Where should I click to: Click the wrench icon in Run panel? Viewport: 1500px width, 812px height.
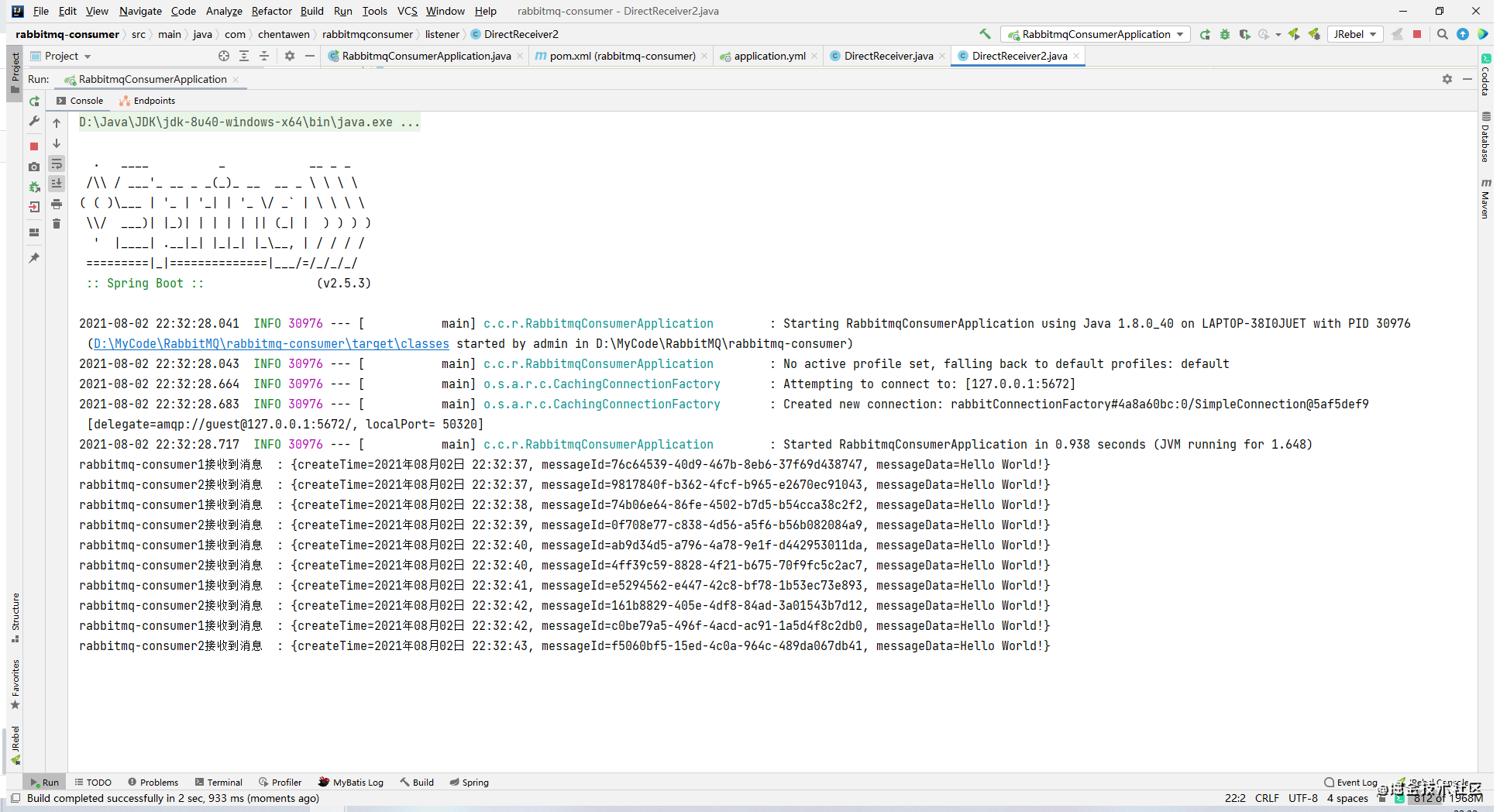point(34,122)
